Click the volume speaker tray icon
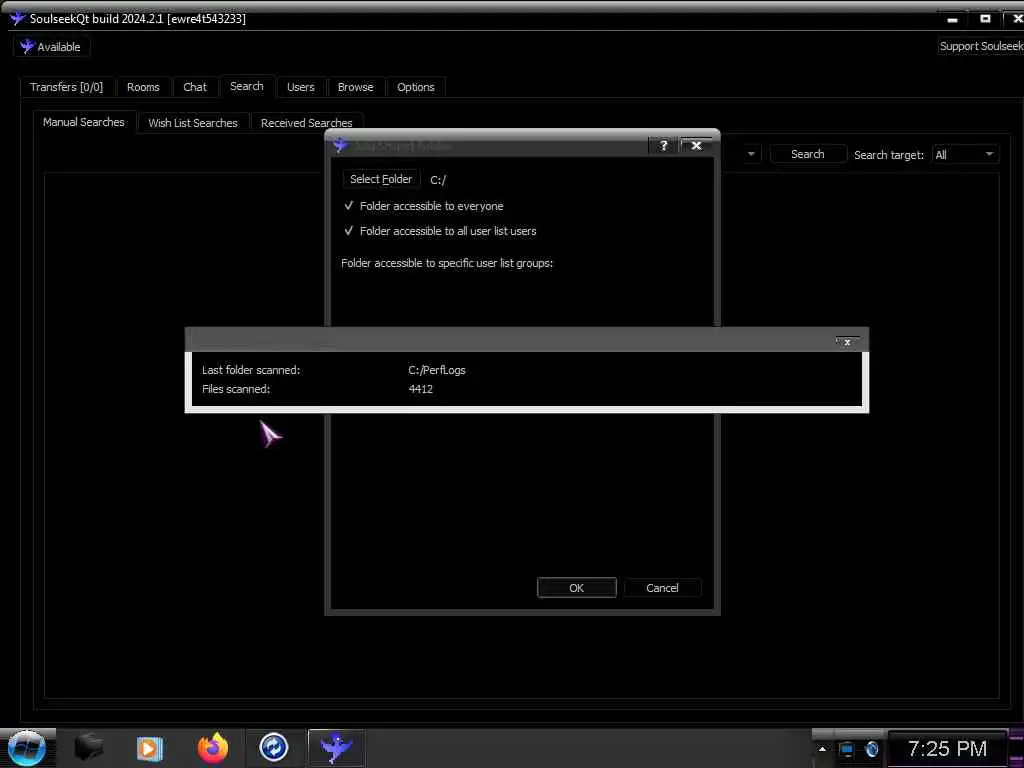The width and height of the screenshot is (1024, 768). (872, 749)
